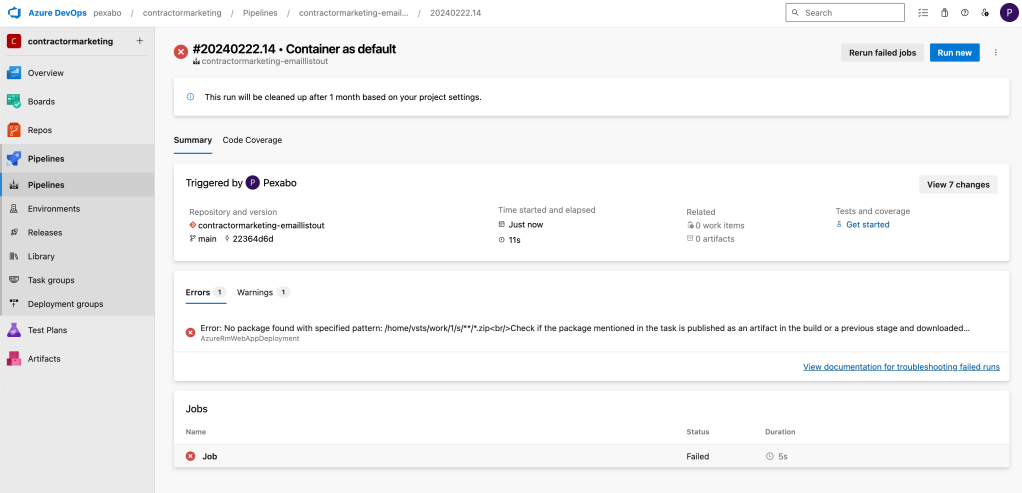The image size is (1022, 493).
Task: Click the AzureRmWebAppDeployment task label
Action: pos(250,338)
